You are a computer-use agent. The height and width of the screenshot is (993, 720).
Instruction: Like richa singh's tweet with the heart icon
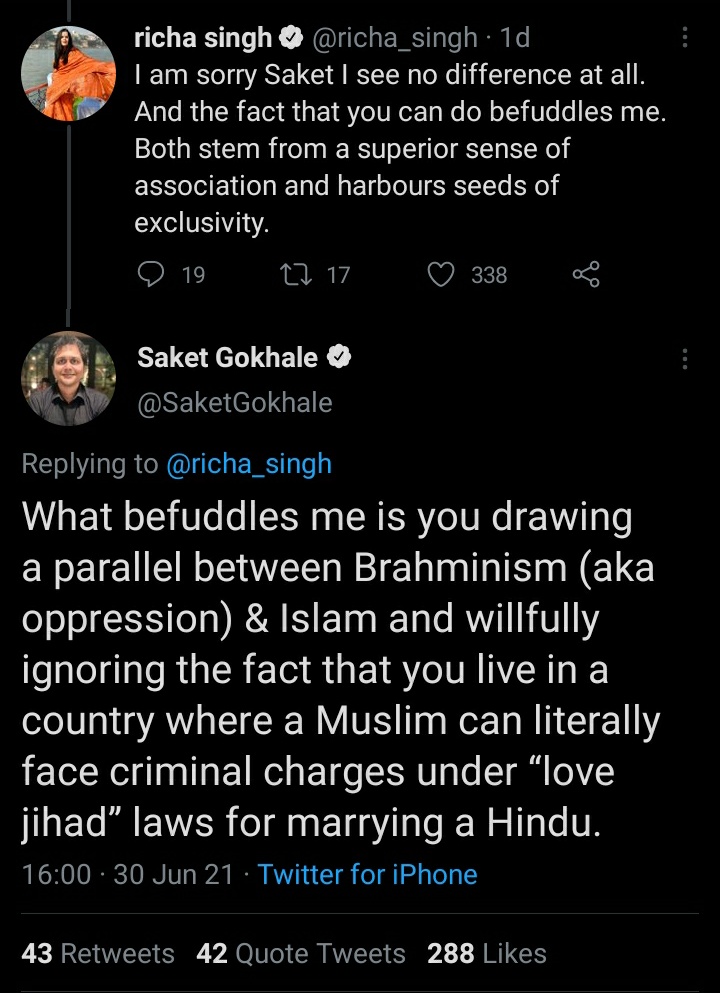[x=441, y=274]
